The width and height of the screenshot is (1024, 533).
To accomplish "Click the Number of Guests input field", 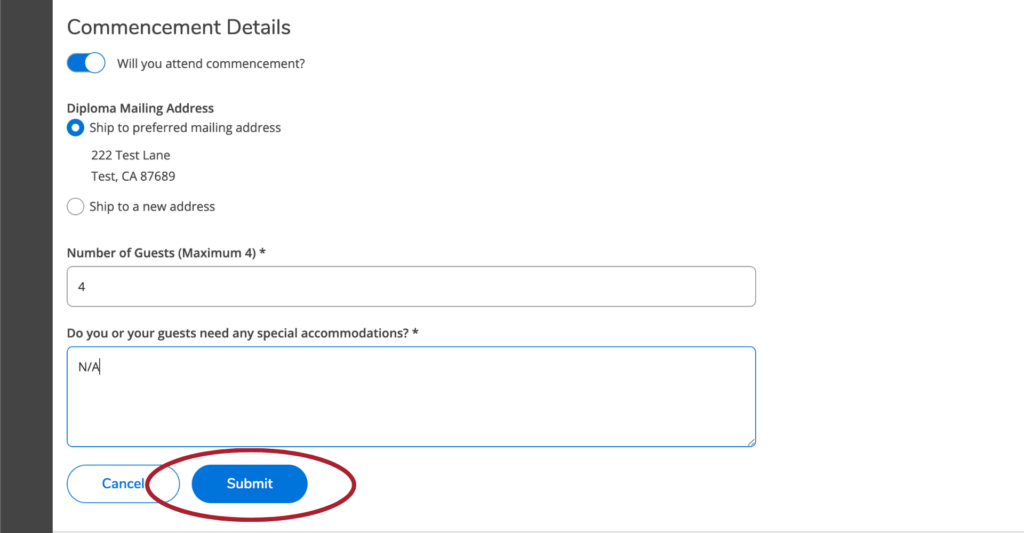I will pos(410,286).
